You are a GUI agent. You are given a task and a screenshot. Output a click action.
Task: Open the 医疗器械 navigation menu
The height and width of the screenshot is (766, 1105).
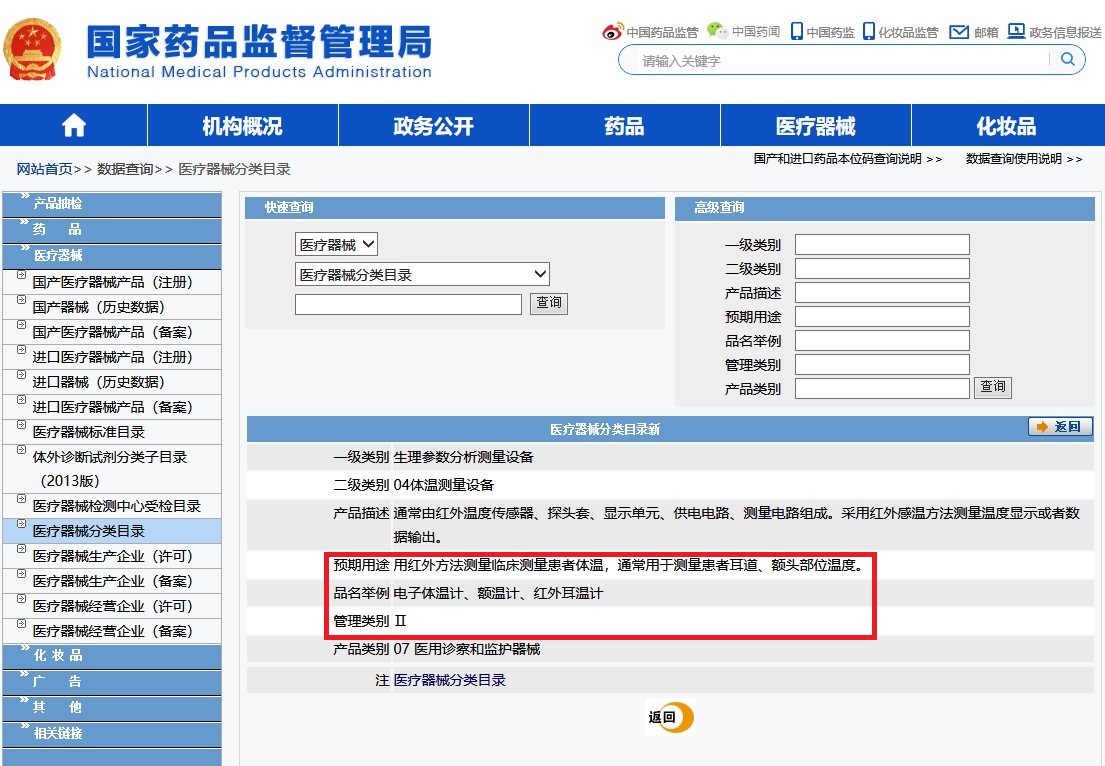(x=815, y=125)
